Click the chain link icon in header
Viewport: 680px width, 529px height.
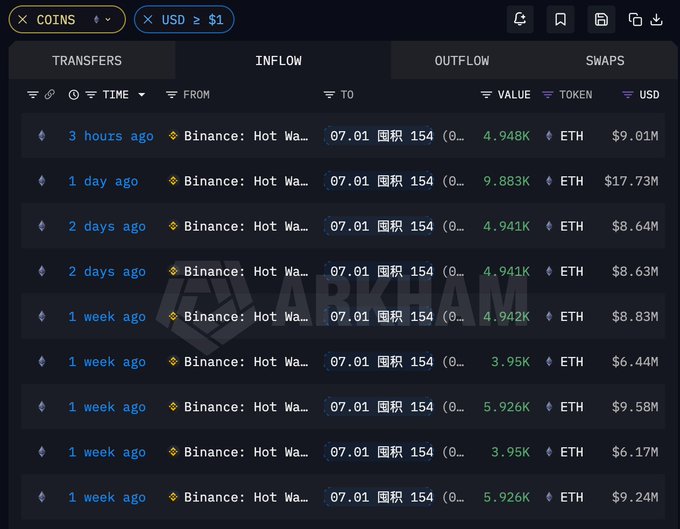[50, 94]
